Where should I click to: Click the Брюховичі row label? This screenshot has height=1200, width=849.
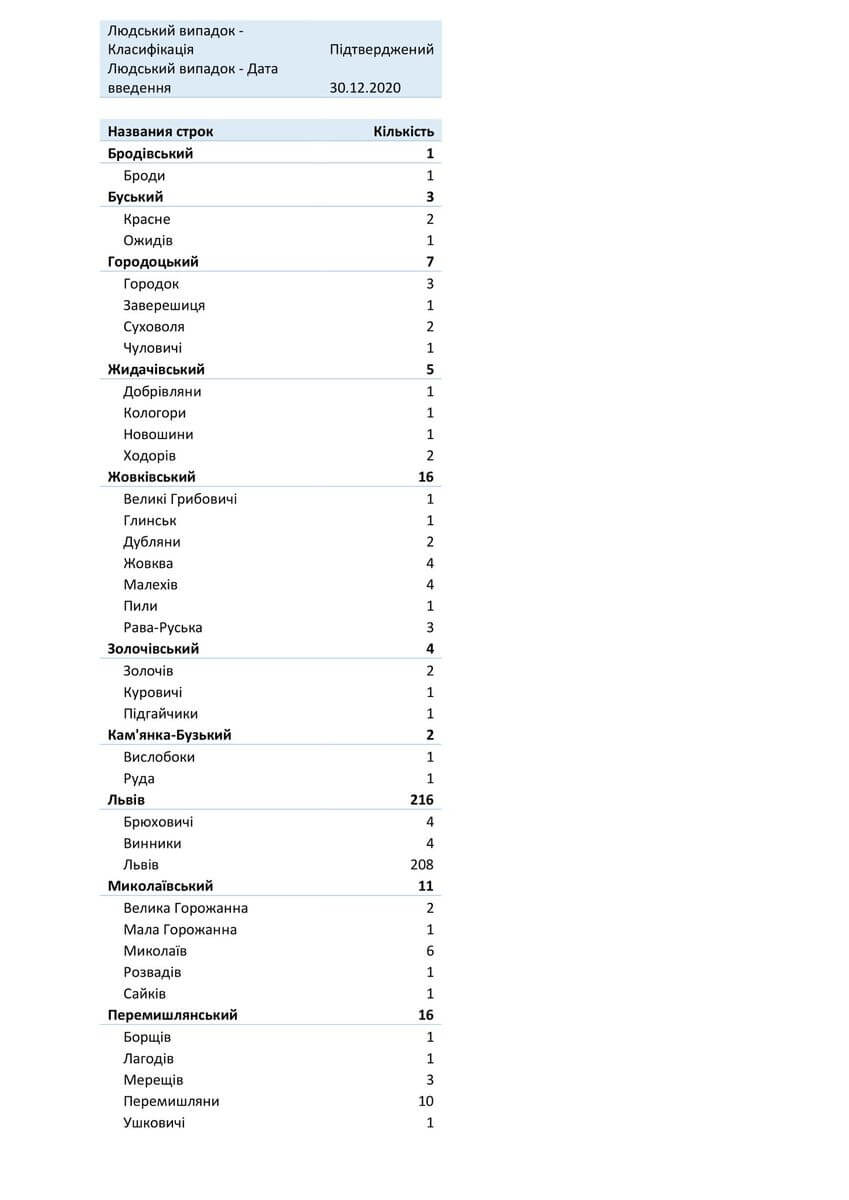pos(158,822)
